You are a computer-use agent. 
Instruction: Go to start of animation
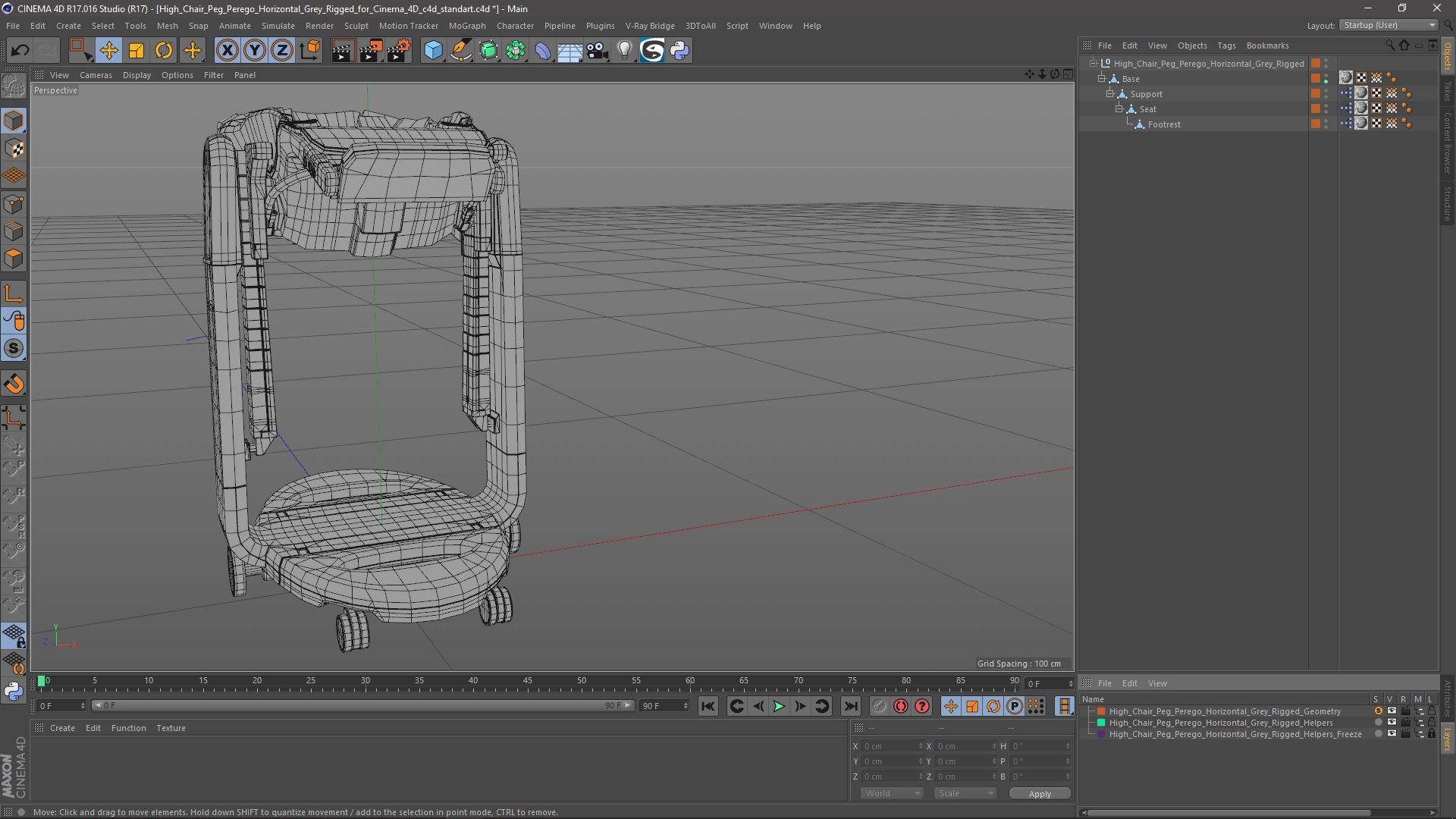[x=708, y=706]
